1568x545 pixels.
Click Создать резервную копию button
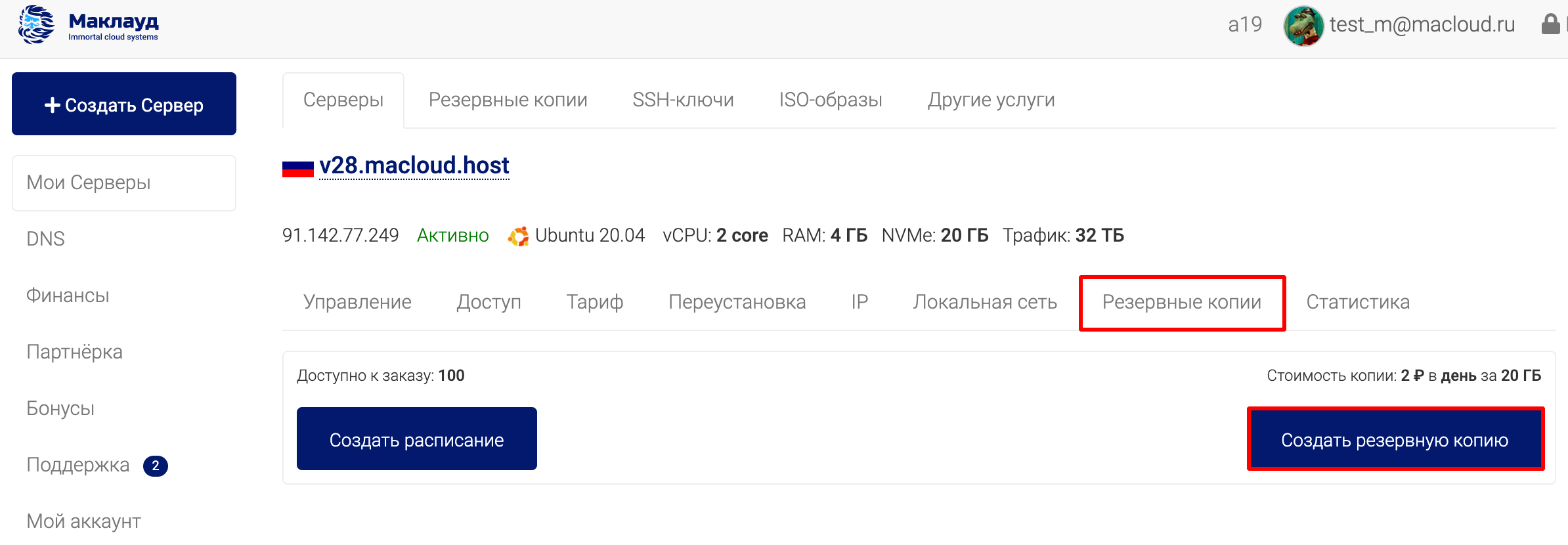1395,439
